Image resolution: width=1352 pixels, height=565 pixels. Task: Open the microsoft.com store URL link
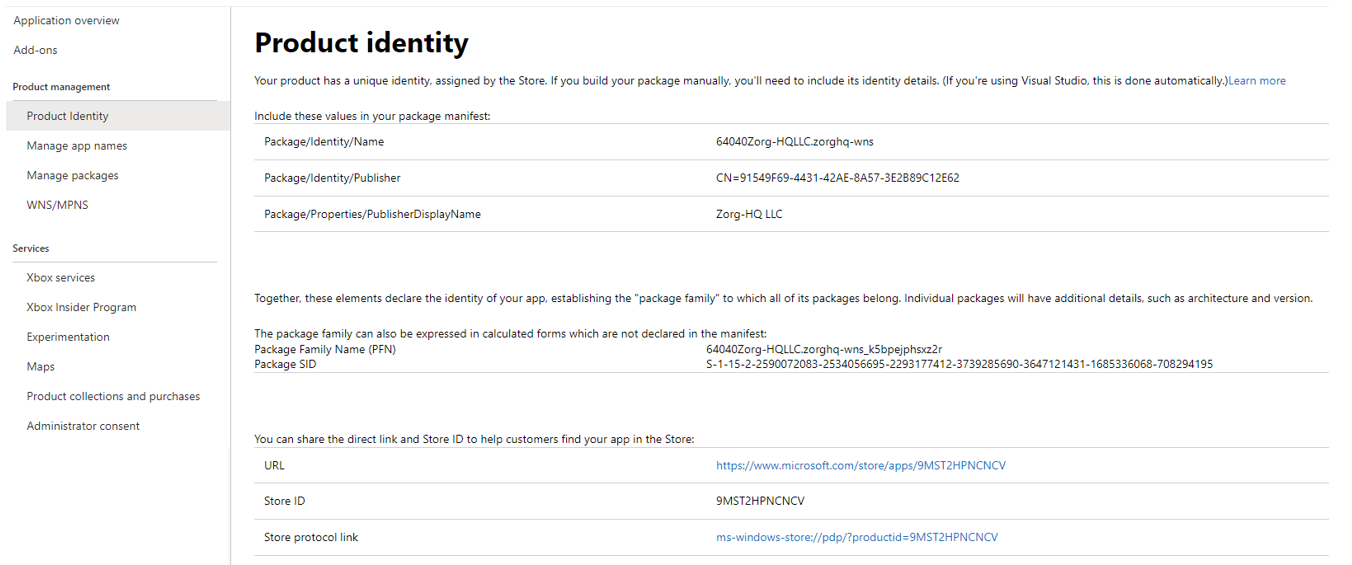861,466
